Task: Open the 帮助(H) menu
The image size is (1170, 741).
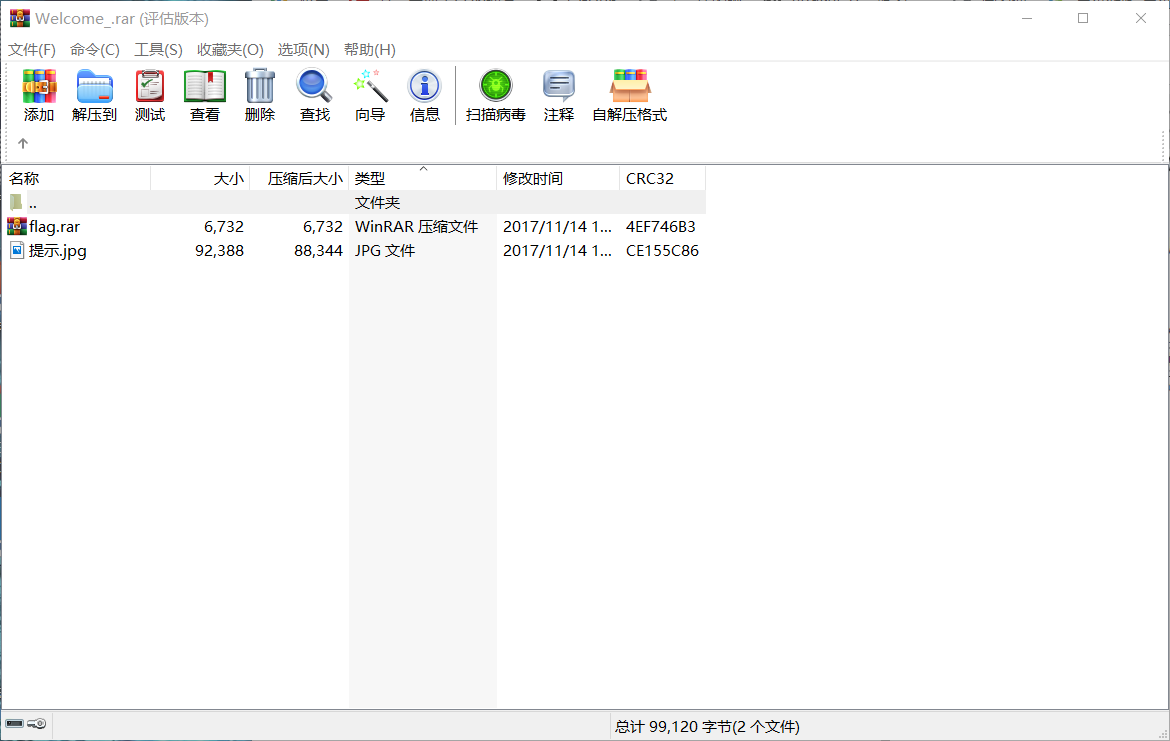Action: coord(369,49)
